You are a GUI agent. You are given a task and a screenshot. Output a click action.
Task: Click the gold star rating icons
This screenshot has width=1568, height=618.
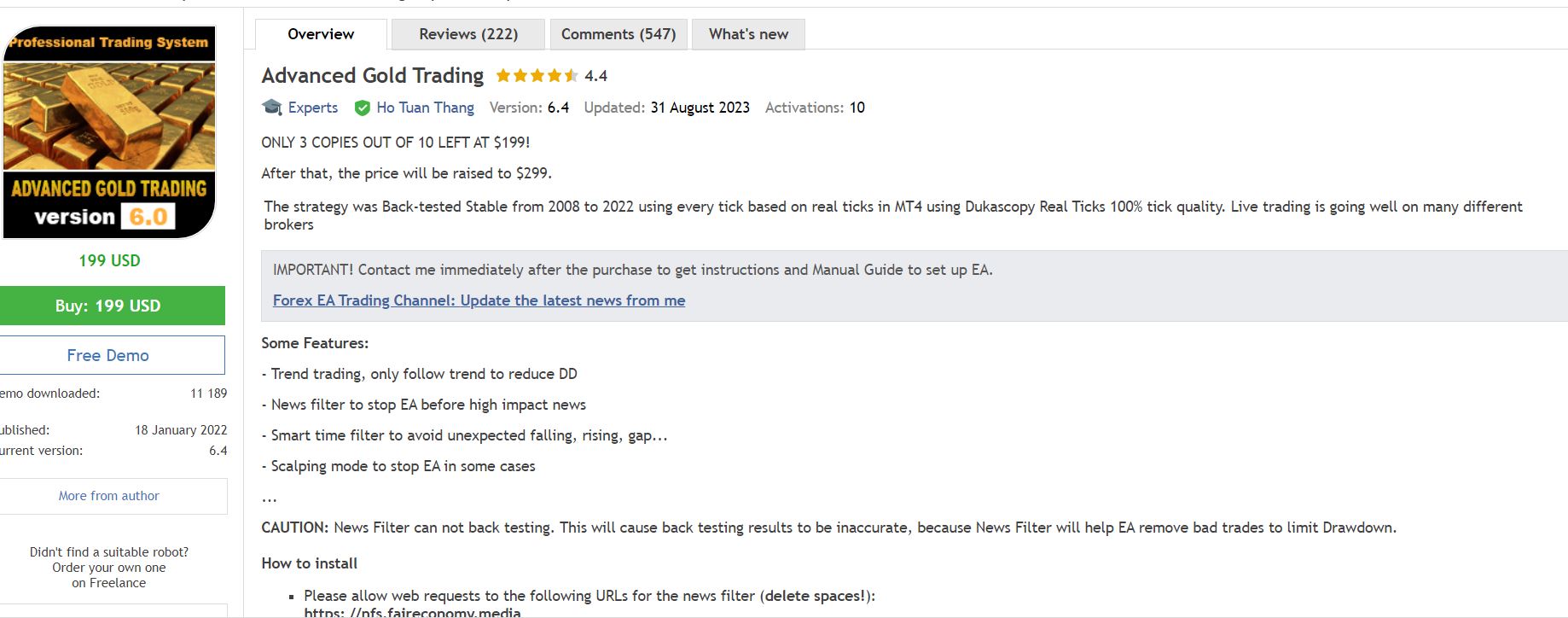537,76
